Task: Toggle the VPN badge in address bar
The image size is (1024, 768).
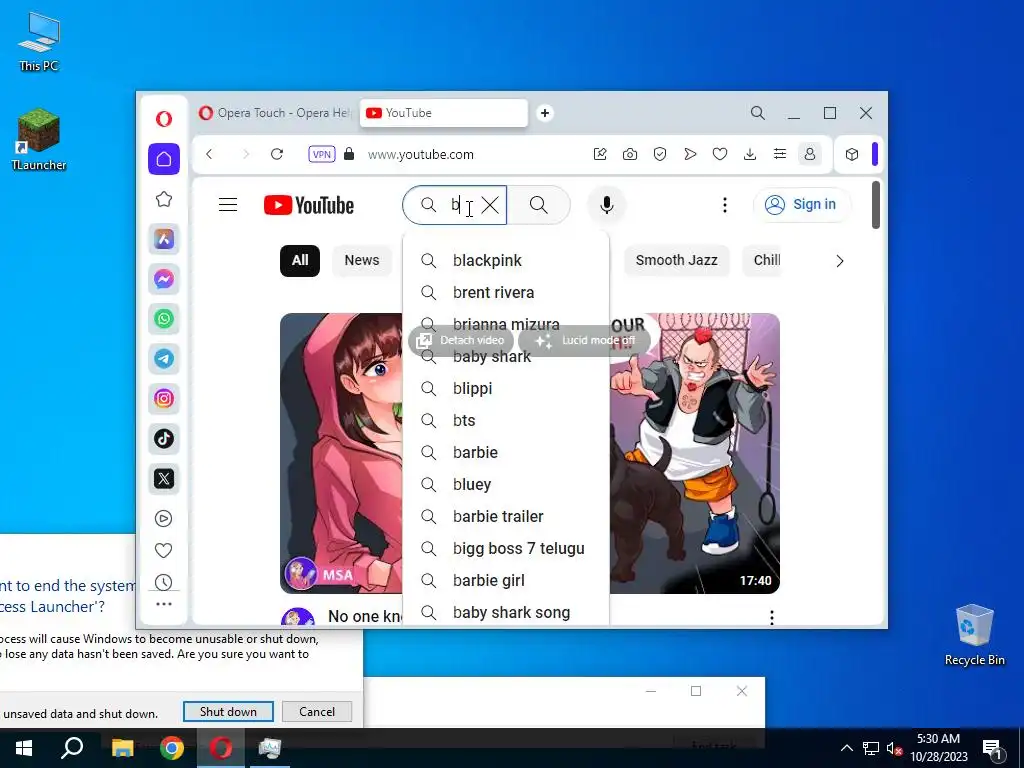Action: pyautogui.click(x=321, y=154)
